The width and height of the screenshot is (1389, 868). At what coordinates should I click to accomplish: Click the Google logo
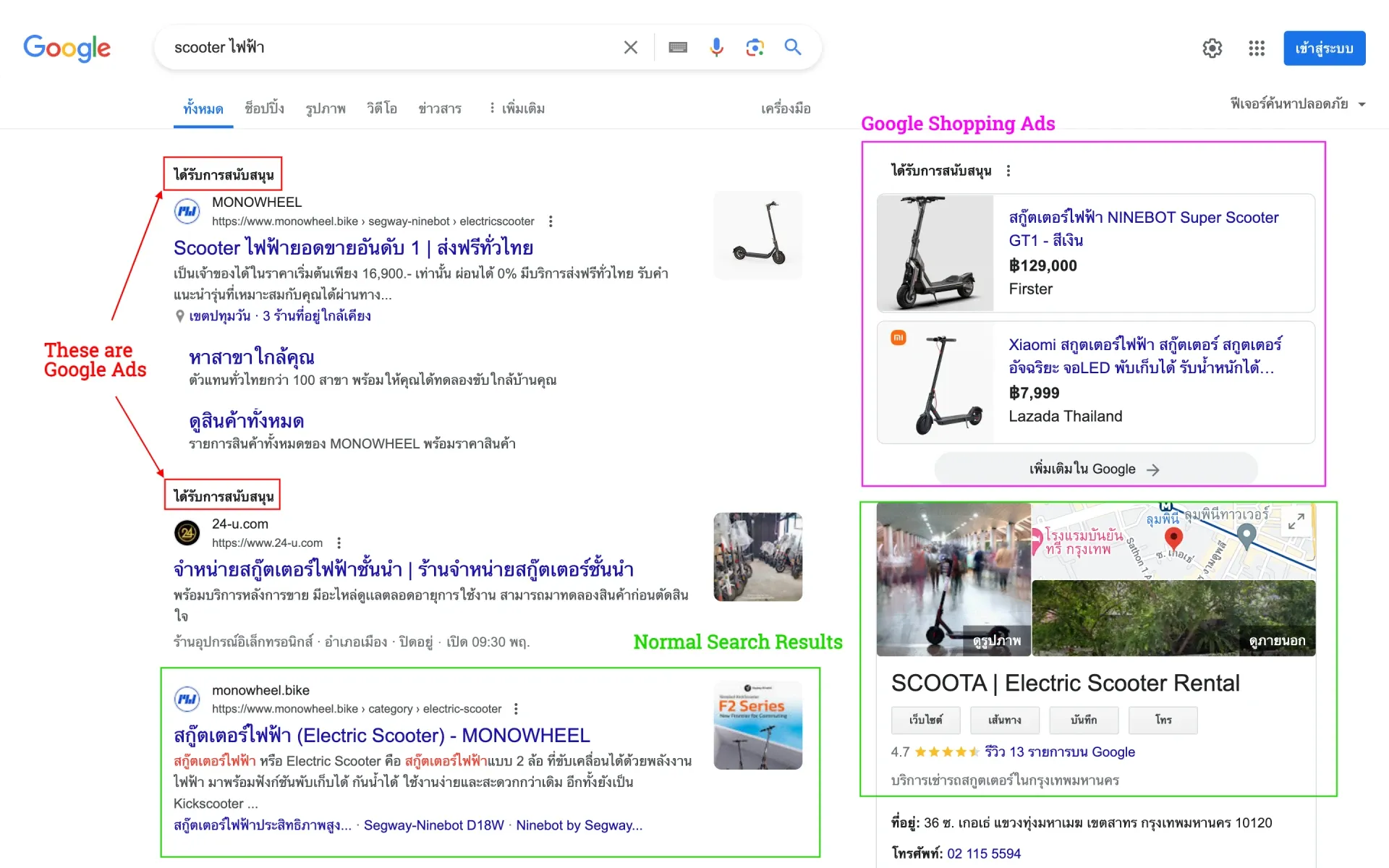coord(67,48)
